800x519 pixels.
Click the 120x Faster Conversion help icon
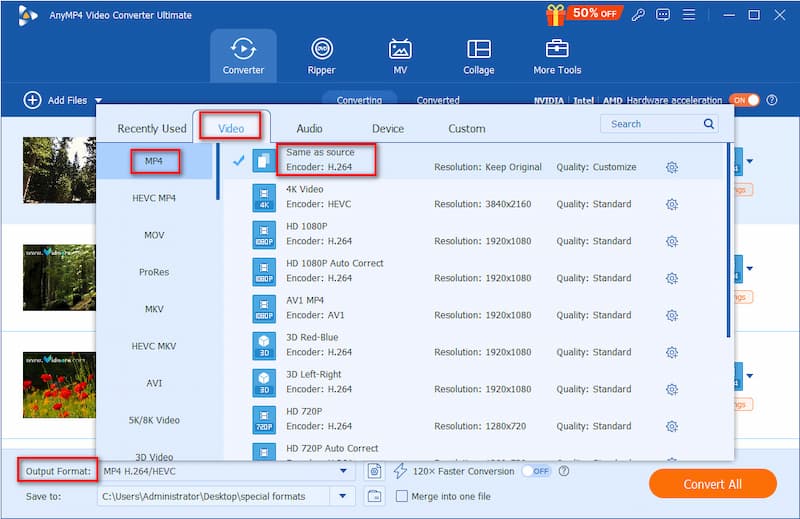(564, 471)
